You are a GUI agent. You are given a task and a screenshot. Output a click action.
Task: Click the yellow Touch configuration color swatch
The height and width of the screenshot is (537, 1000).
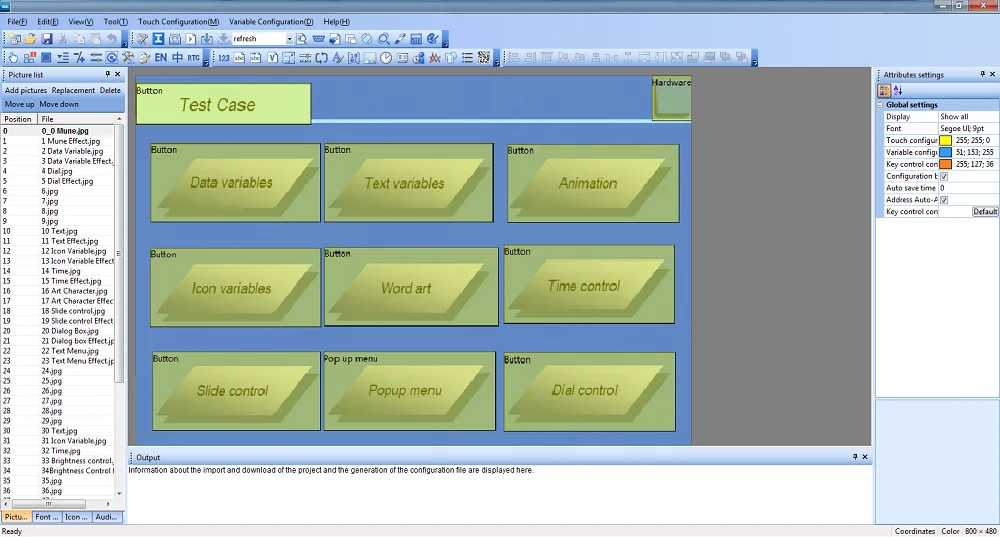(945, 141)
